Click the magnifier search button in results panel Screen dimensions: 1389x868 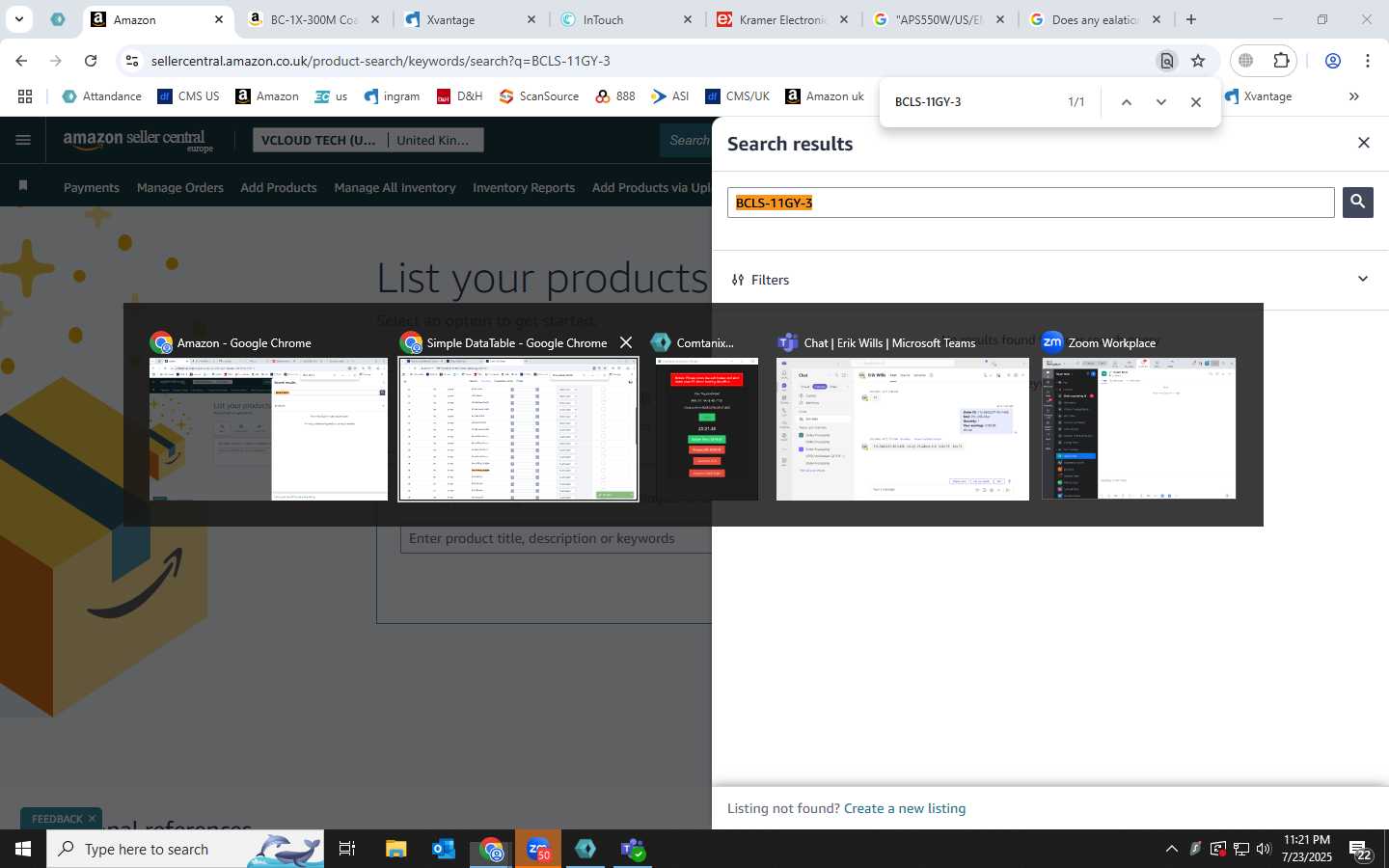pos(1357,202)
